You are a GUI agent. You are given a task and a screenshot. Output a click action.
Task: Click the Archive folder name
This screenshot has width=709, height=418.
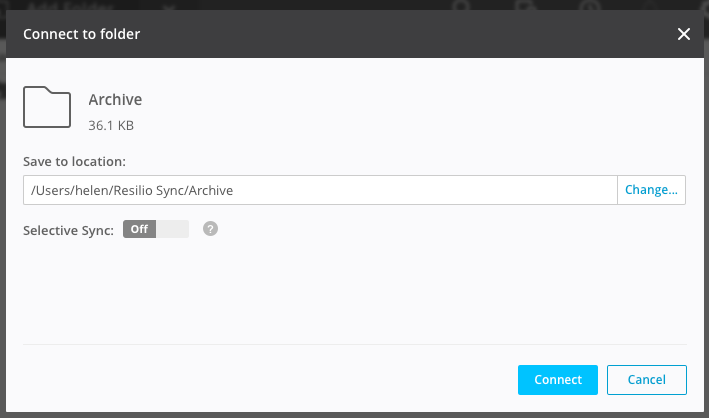click(x=115, y=100)
